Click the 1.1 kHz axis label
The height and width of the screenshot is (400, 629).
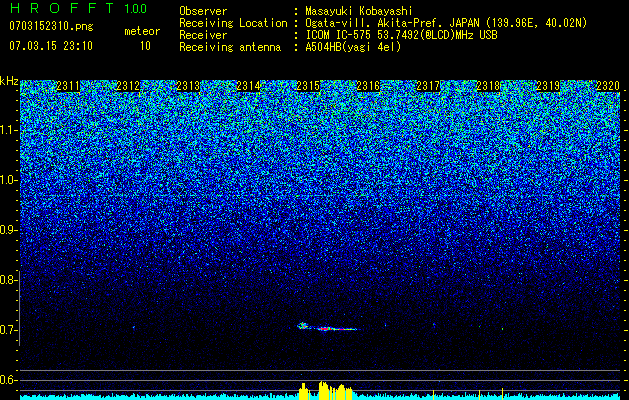coord(9,130)
